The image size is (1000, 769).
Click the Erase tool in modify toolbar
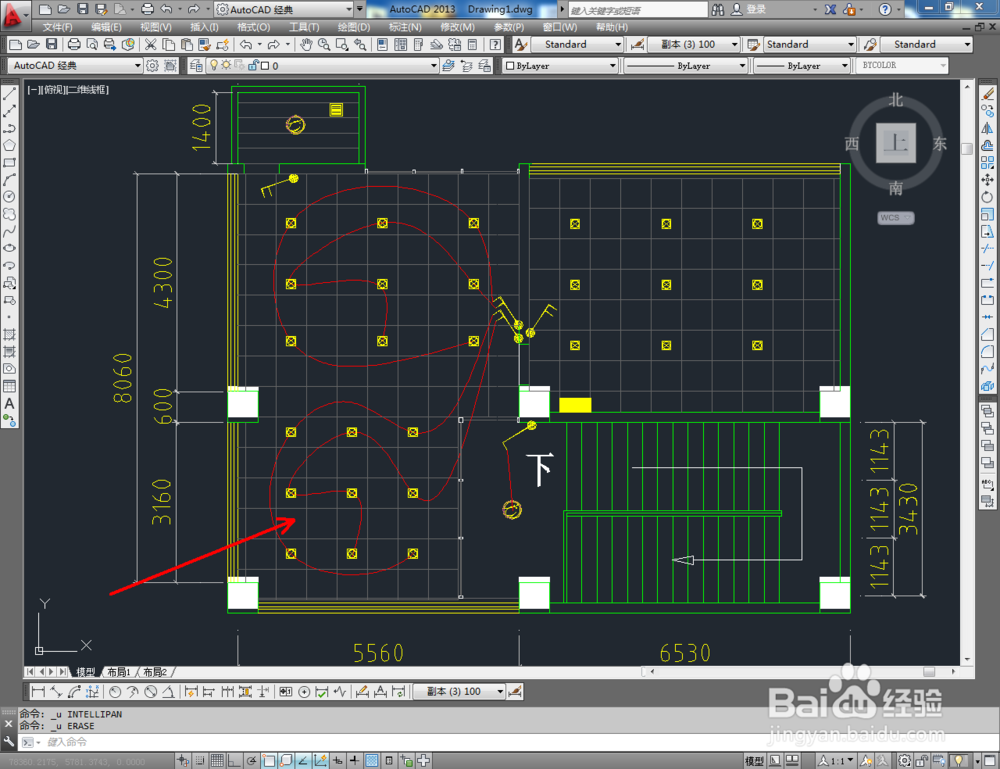click(988, 94)
